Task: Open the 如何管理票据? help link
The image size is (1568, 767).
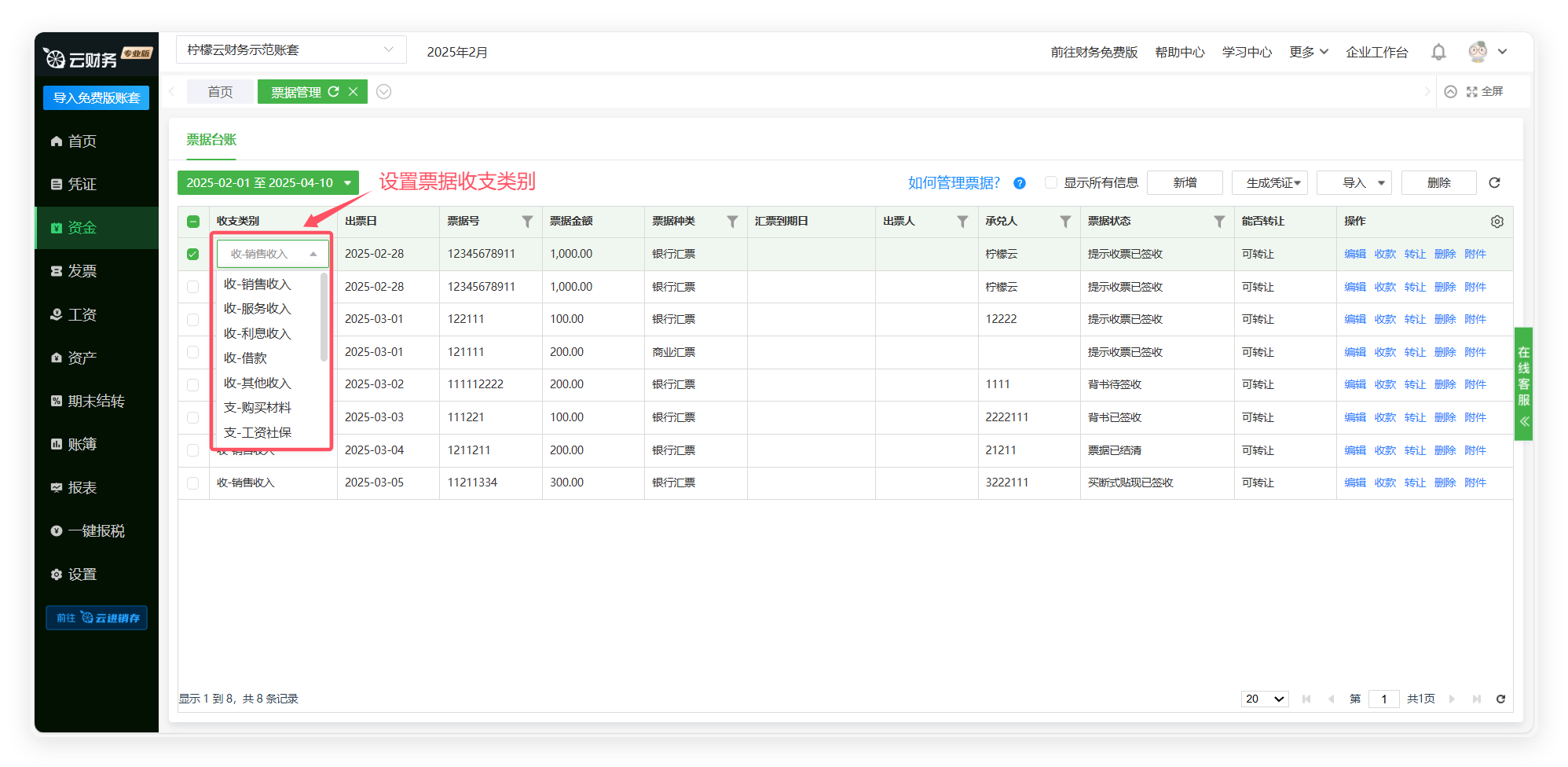Action: (954, 183)
